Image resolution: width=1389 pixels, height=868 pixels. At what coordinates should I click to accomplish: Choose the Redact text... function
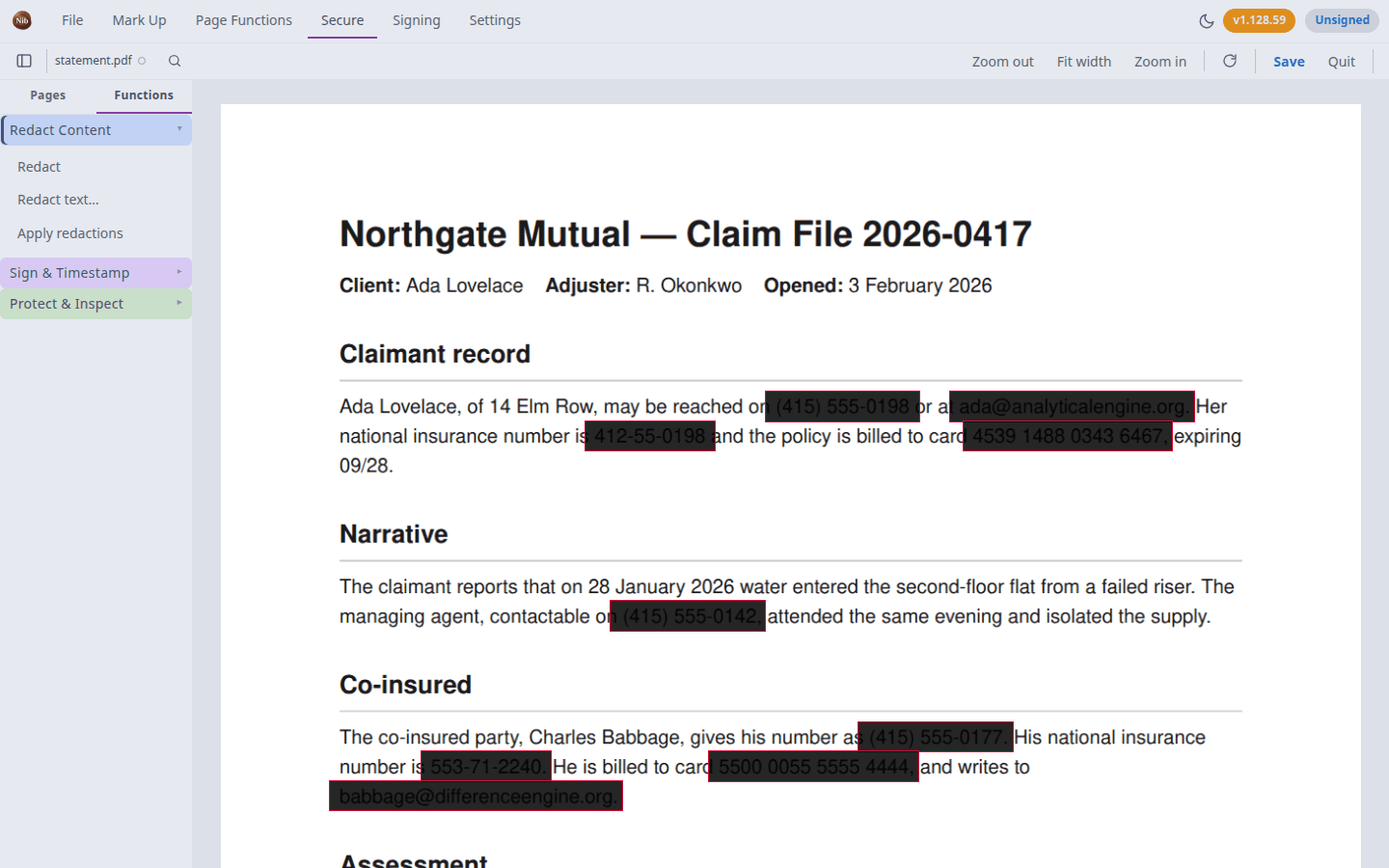[58, 200]
